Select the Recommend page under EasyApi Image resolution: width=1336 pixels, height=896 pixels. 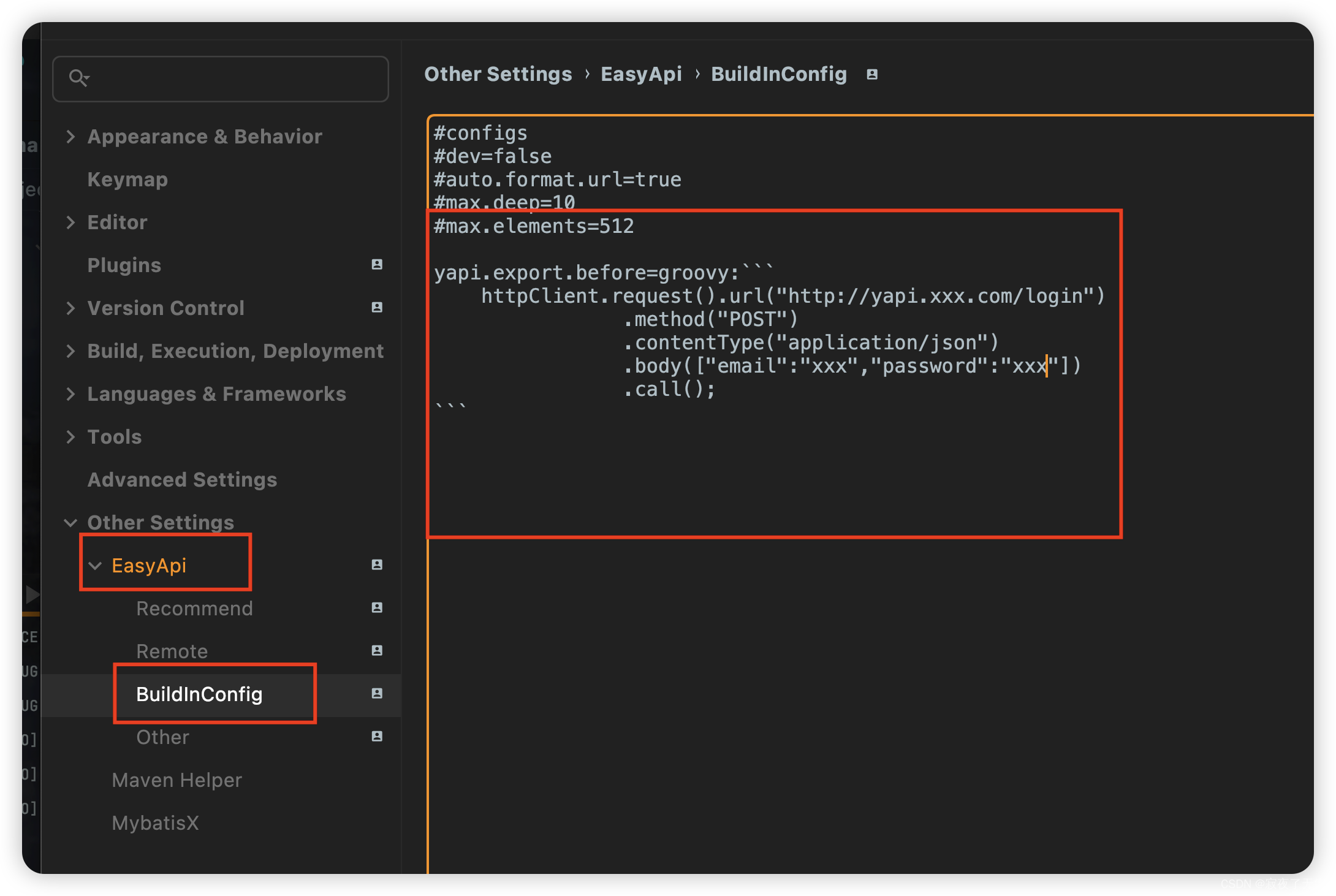pyautogui.click(x=194, y=608)
